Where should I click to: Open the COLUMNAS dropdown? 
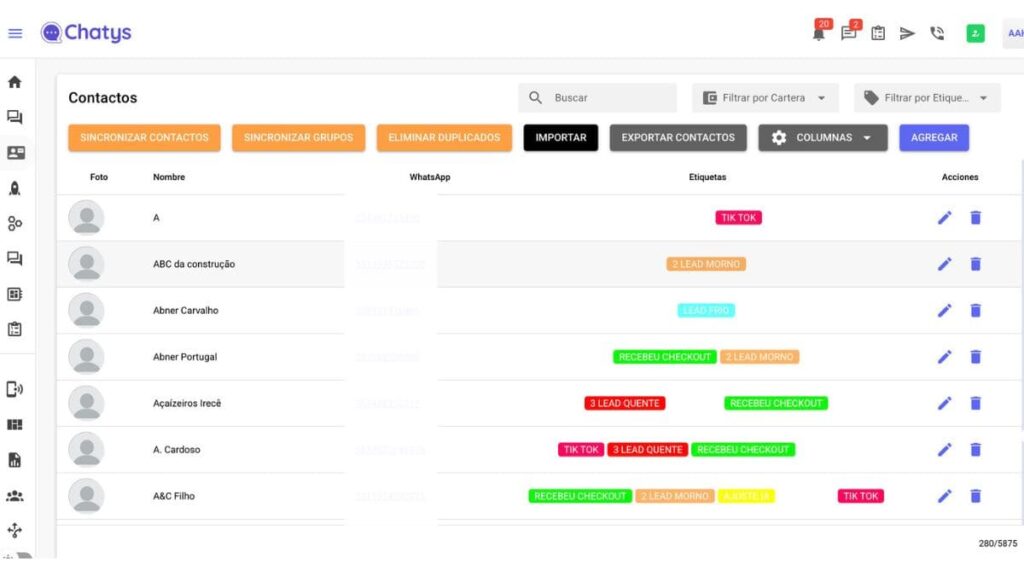click(822, 138)
